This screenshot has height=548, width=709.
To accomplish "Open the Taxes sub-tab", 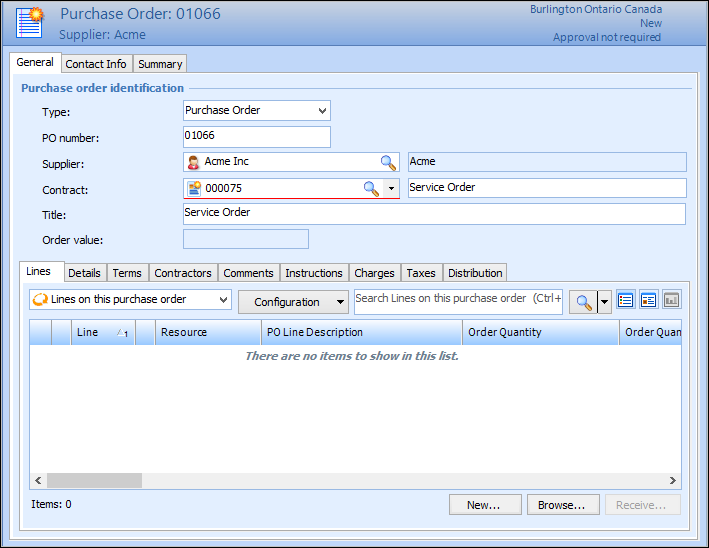I will point(421,273).
